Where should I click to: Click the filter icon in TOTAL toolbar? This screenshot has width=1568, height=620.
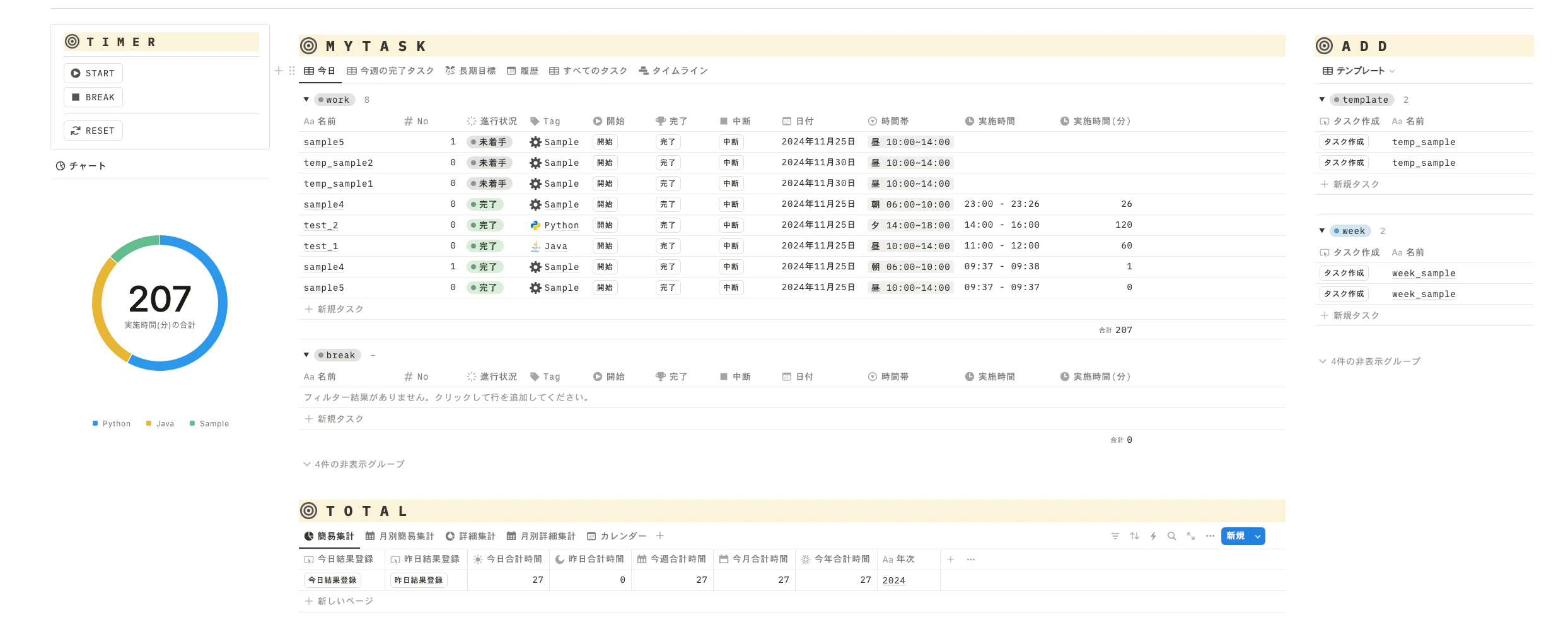tap(1115, 536)
